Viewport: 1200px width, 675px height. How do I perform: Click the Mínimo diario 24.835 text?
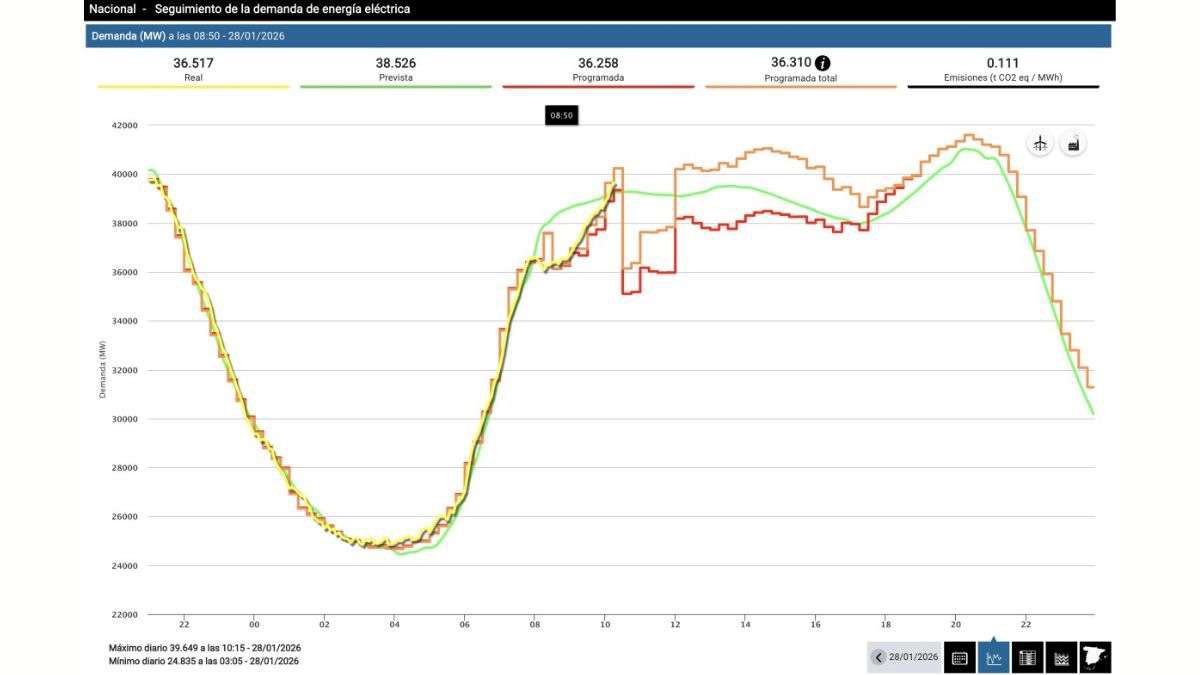[205, 661]
